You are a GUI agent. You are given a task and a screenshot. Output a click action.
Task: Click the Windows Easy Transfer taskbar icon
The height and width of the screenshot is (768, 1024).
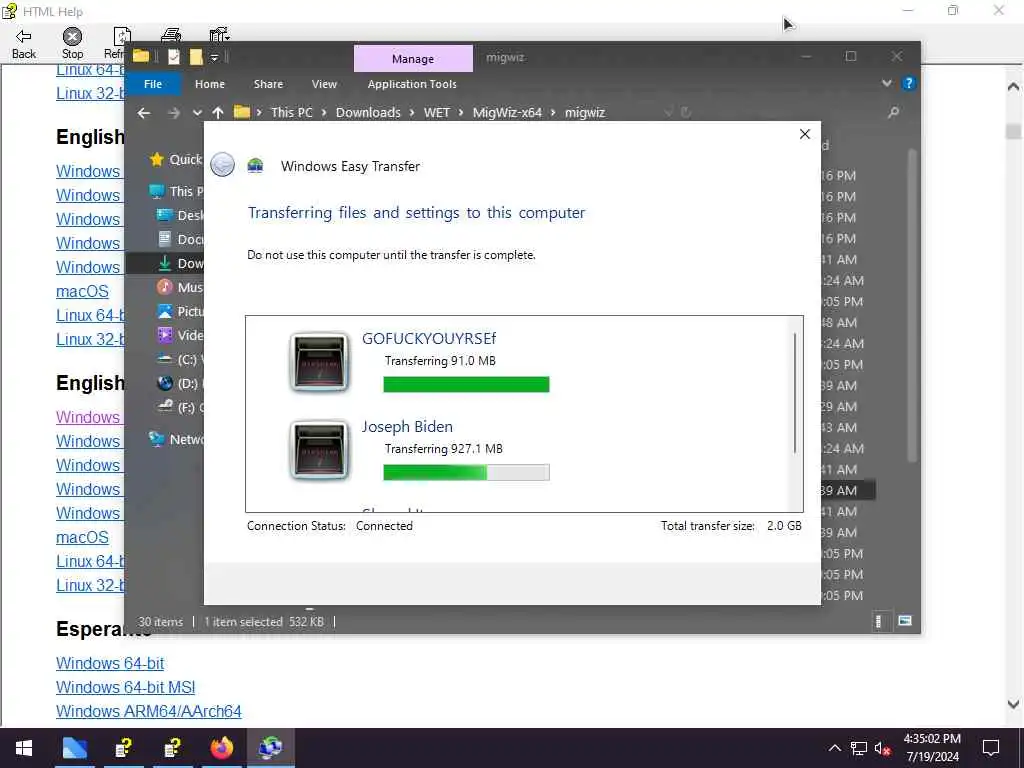[270, 748]
